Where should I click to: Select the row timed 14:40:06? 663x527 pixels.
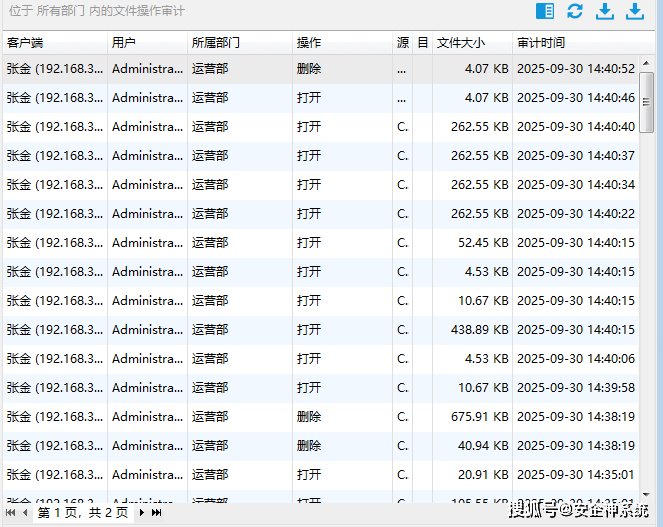pyautogui.click(x=321, y=359)
